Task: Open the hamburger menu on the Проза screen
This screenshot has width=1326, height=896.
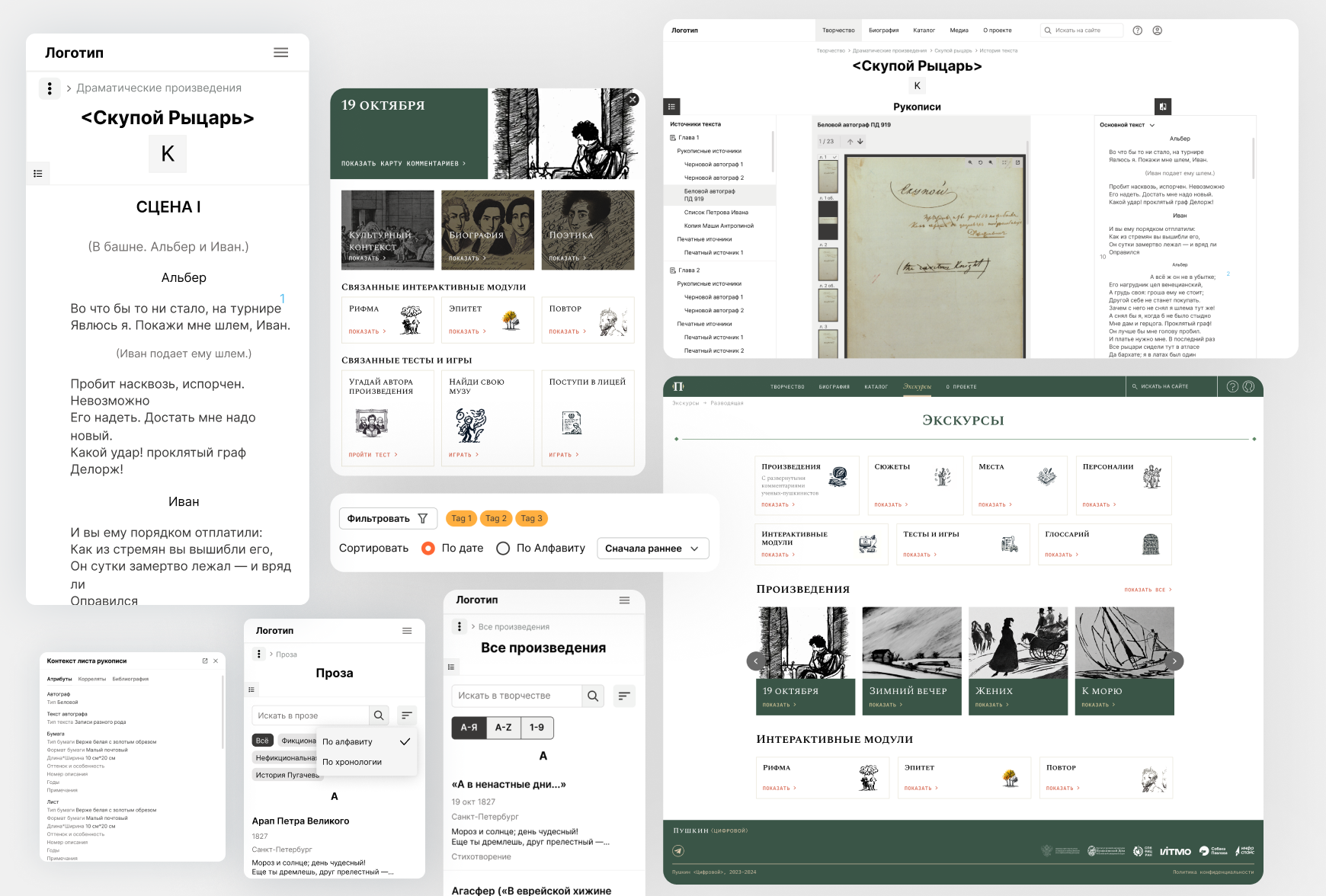Action: pyautogui.click(x=406, y=631)
